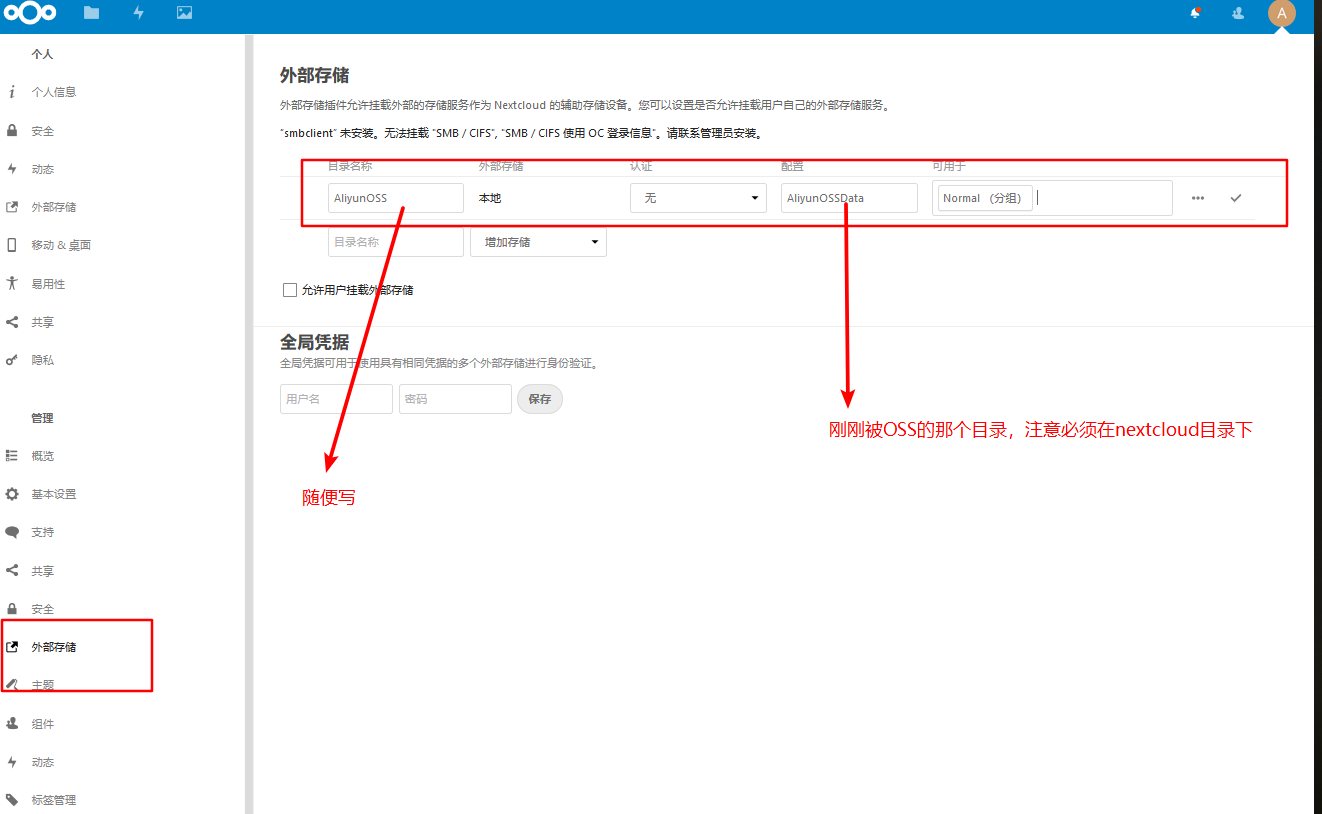Open the three-dots options for AliyunOSS row
1322x814 pixels.
(1198, 198)
